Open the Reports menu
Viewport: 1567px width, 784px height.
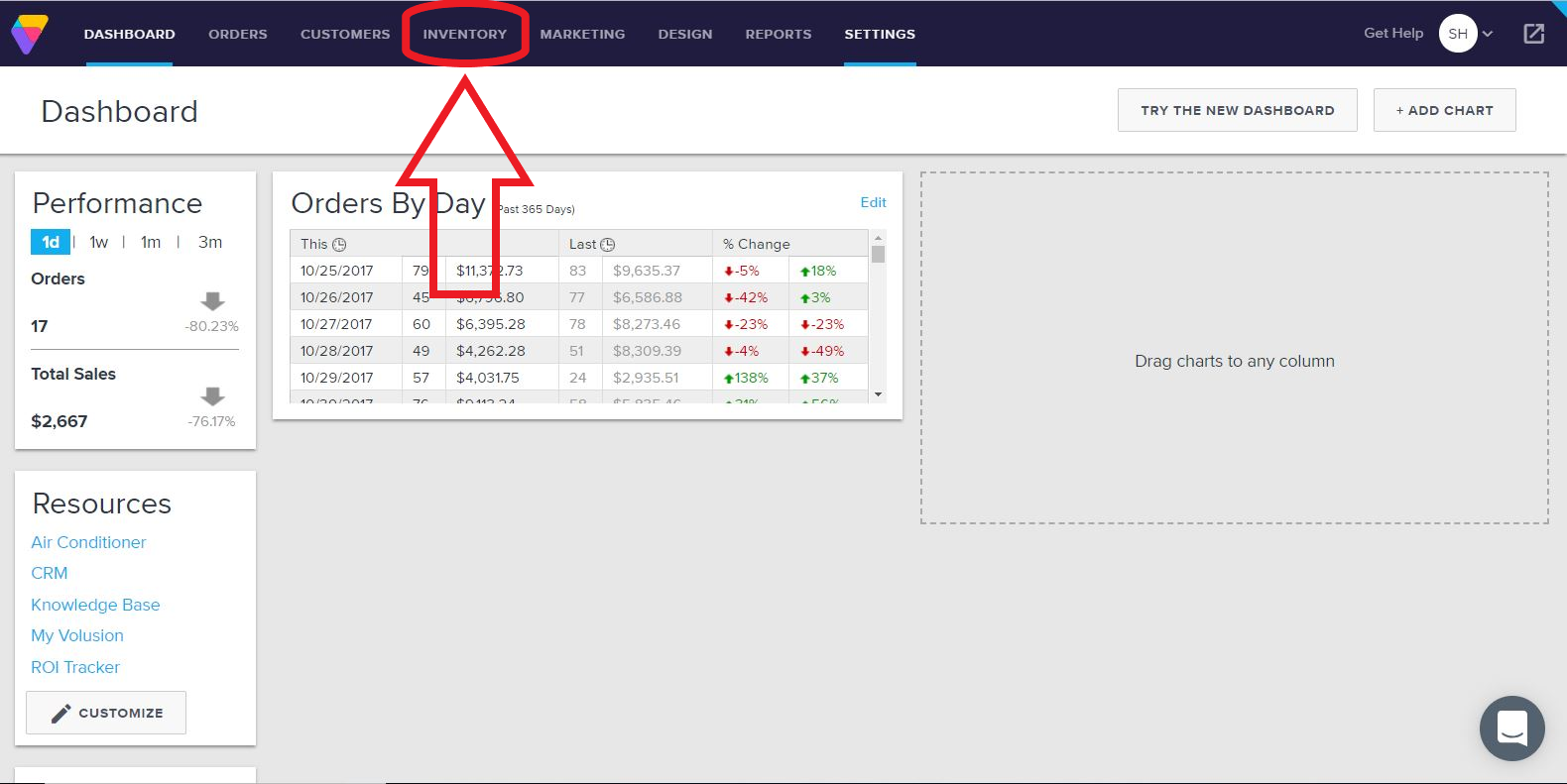pyautogui.click(x=779, y=34)
